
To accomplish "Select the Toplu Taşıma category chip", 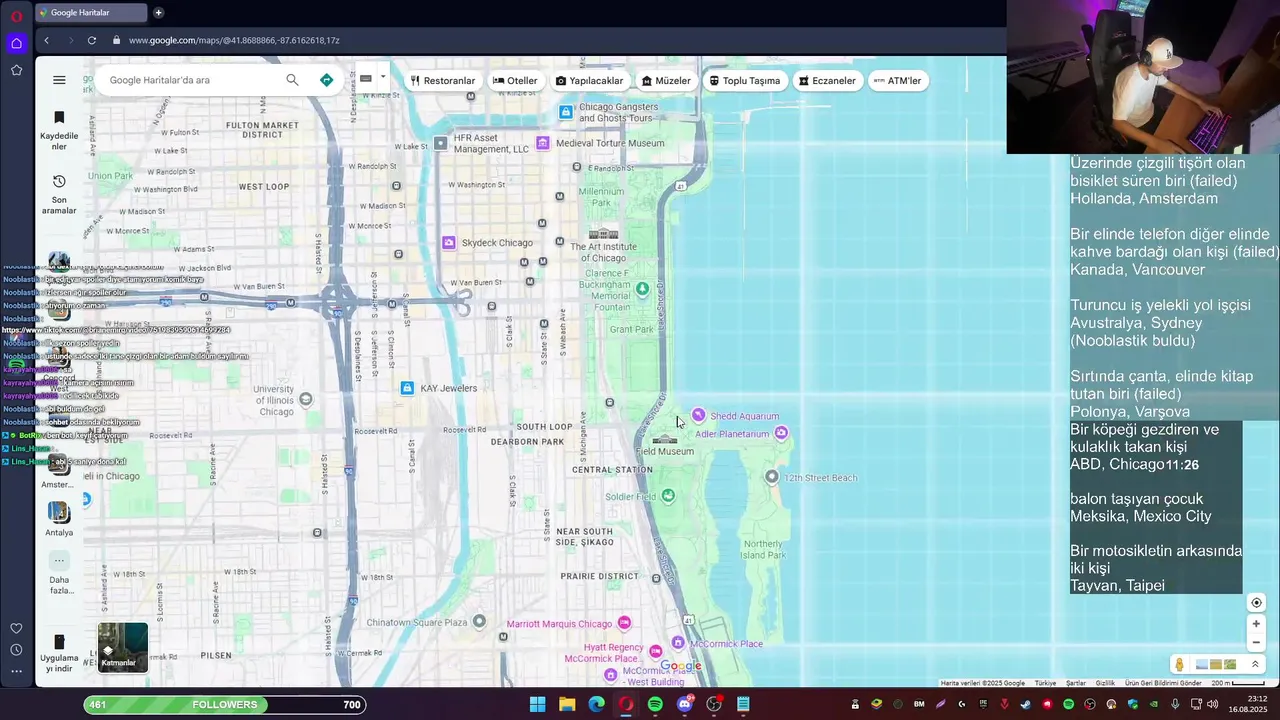I will tap(745, 81).
